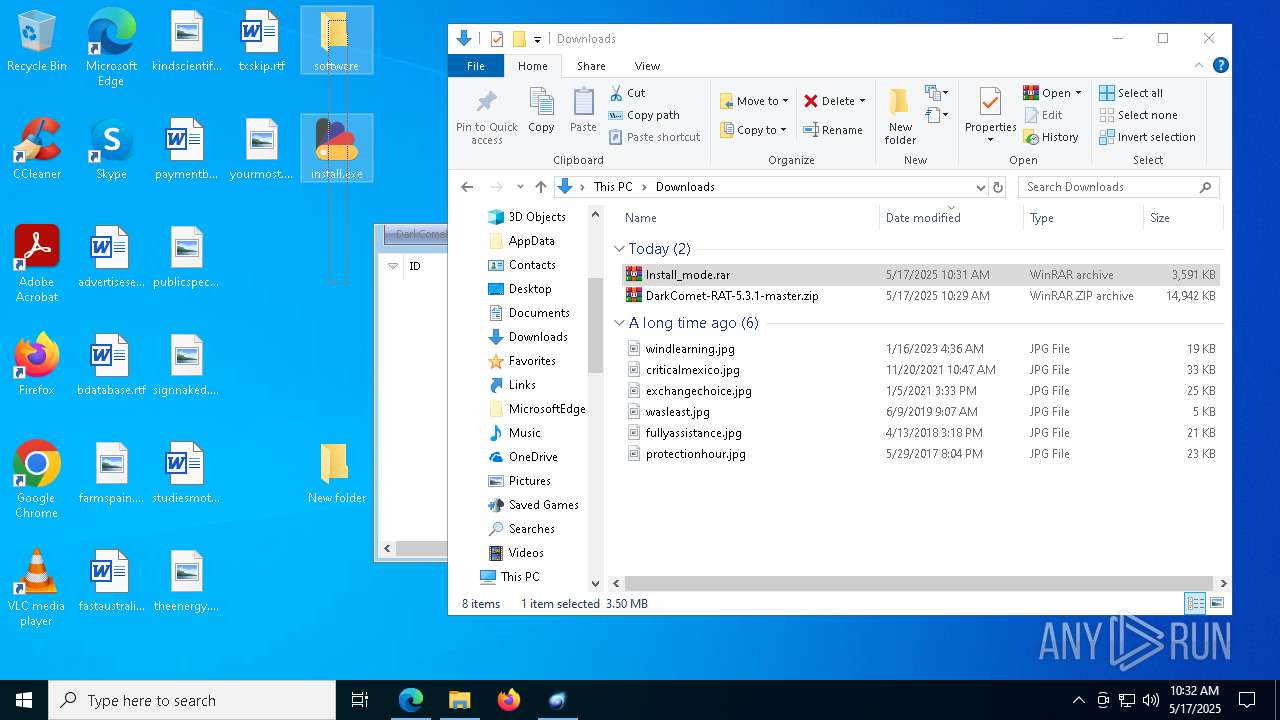
Task: Click the Copy ribbon button
Action: click(541, 110)
